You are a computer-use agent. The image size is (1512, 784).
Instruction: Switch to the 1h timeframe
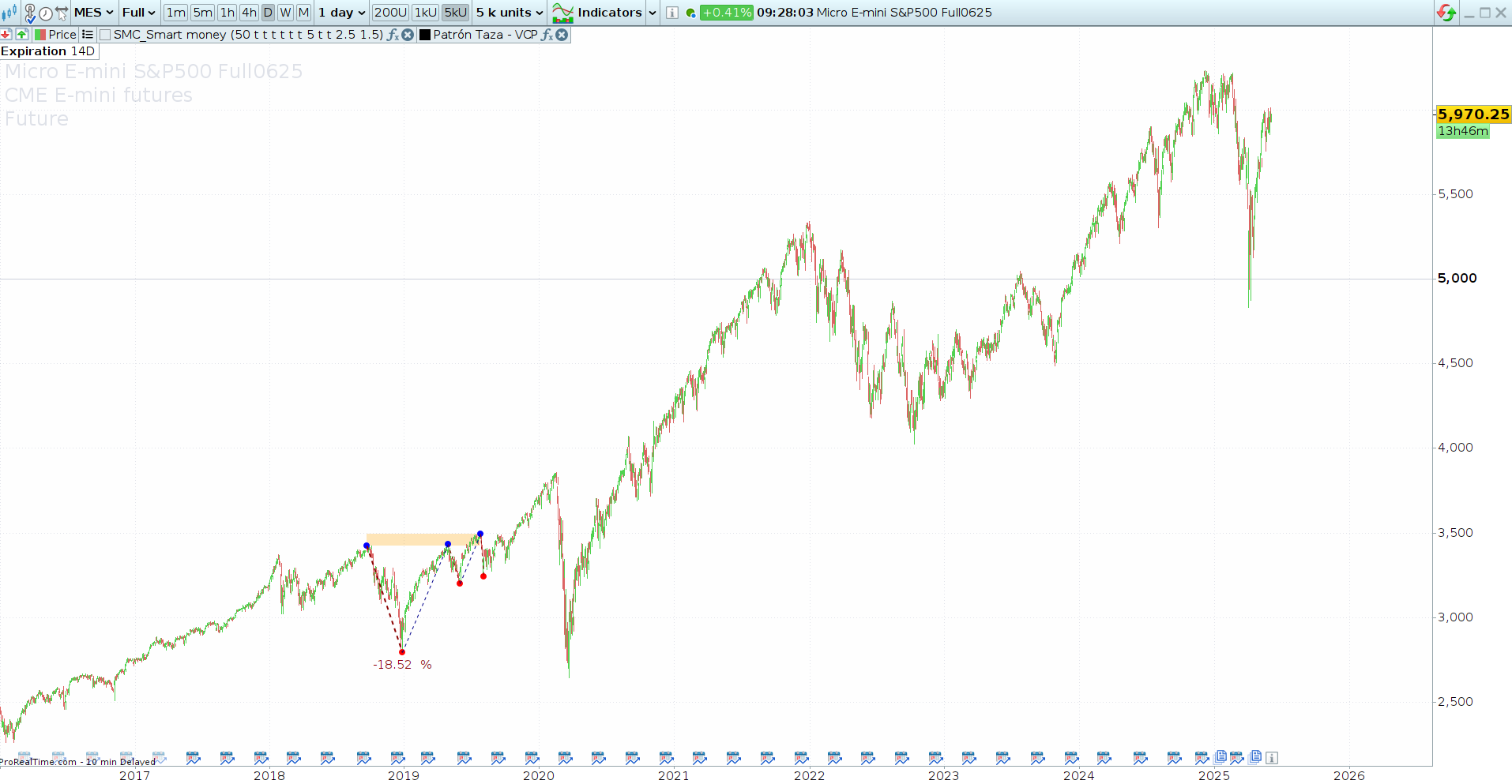tap(228, 13)
